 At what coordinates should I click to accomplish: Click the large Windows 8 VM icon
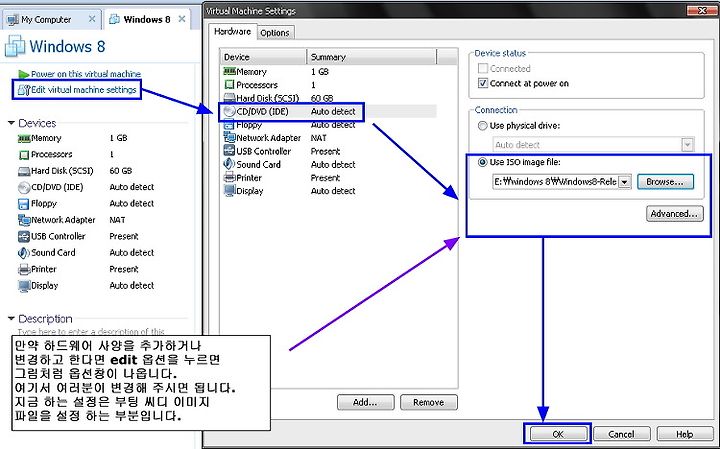pyautogui.click(x=15, y=46)
